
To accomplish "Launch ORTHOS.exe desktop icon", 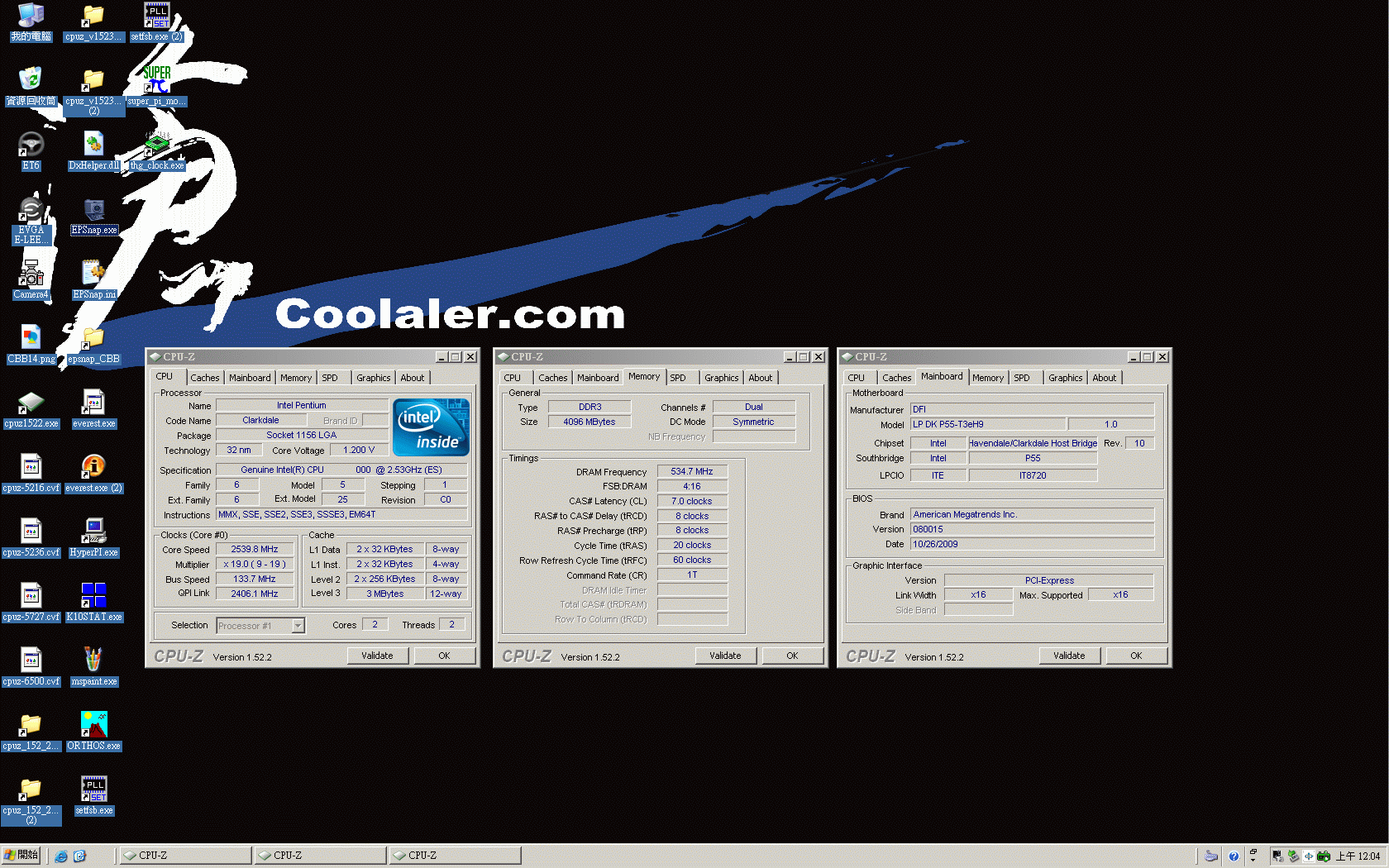I will [x=93, y=732].
